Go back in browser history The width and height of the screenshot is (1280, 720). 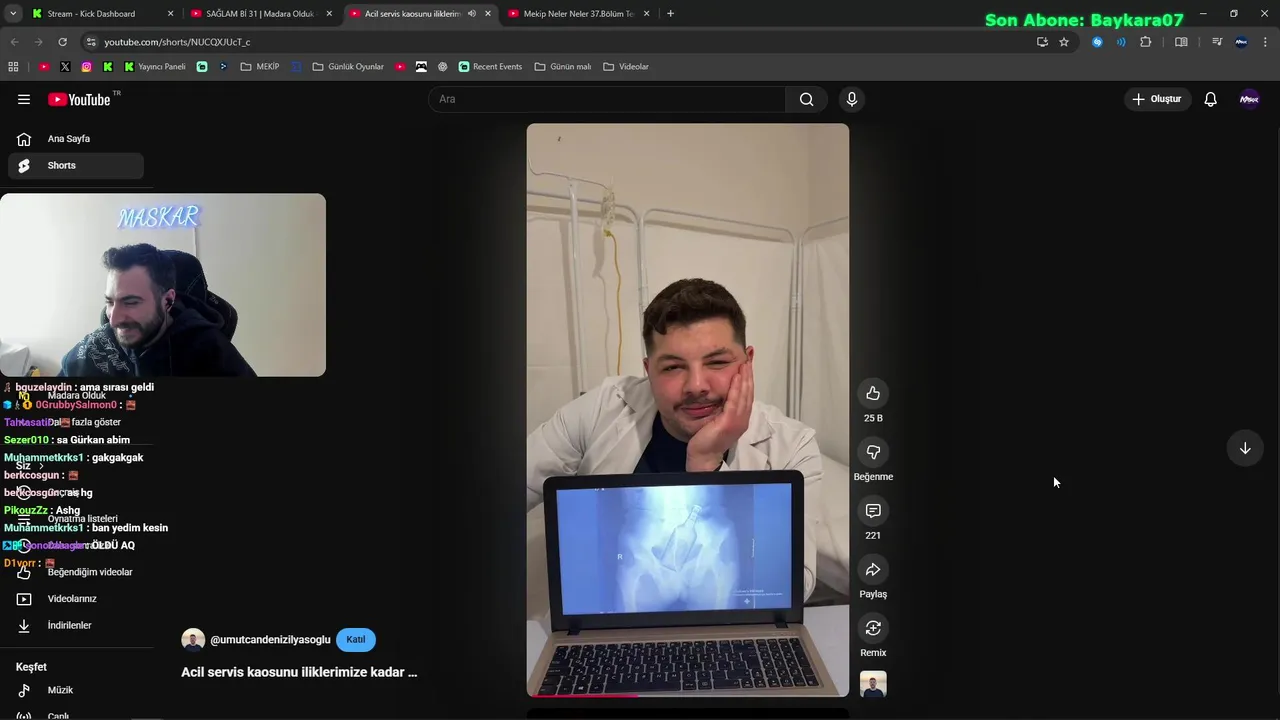14,42
